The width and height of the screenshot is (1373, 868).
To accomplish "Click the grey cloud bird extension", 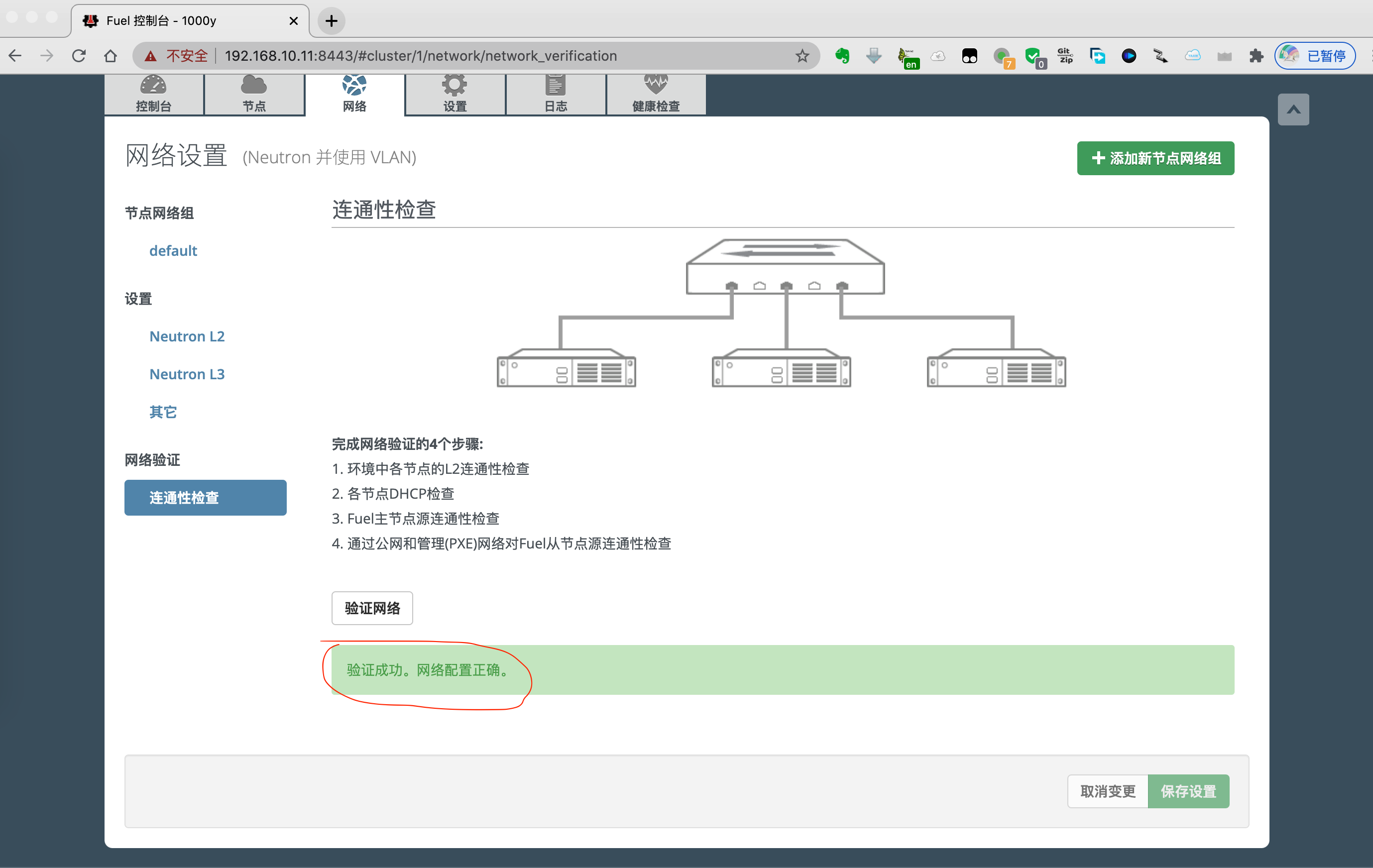I will click(x=938, y=56).
